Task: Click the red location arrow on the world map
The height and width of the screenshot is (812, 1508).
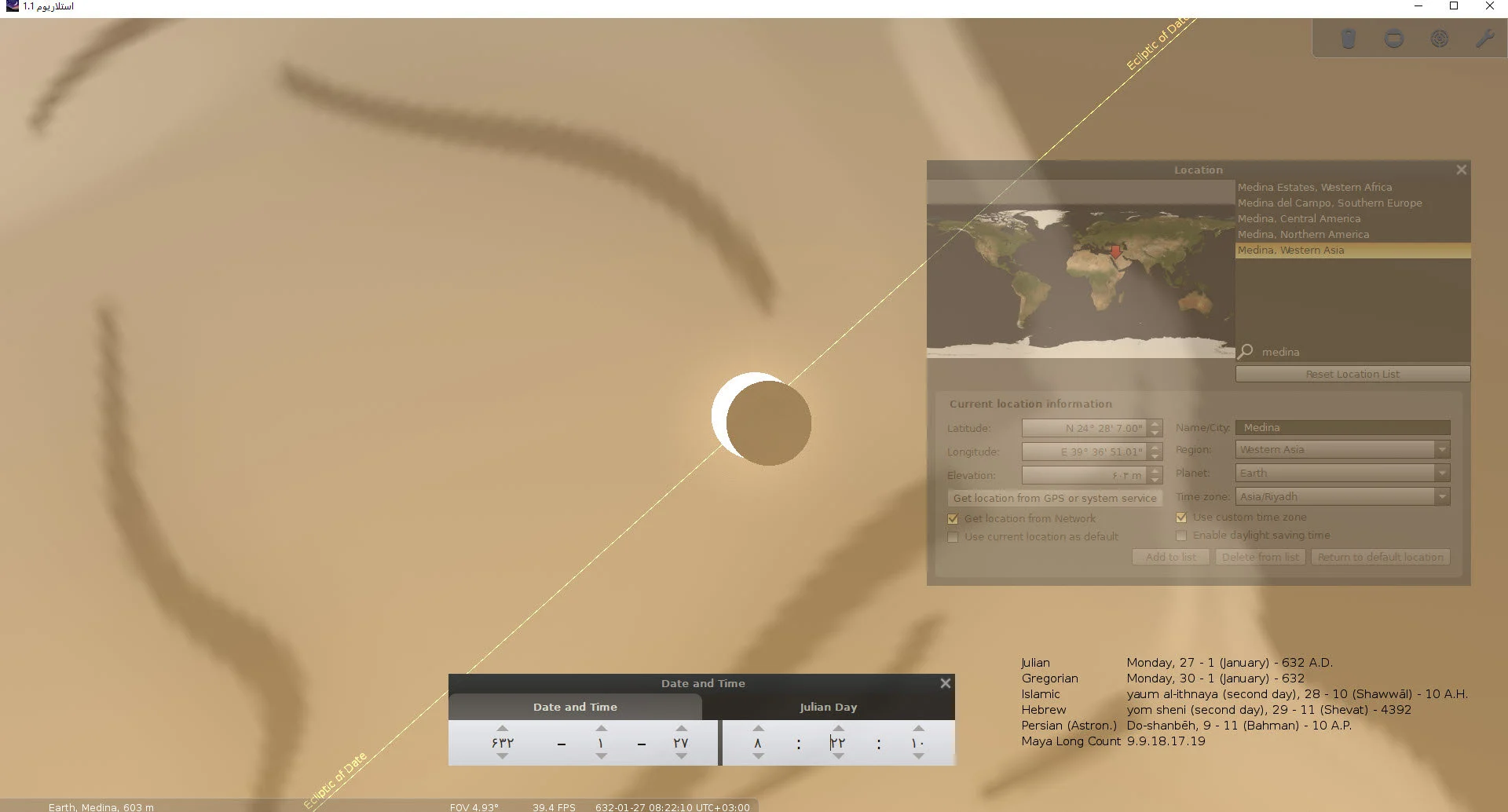Action: (x=1115, y=251)
